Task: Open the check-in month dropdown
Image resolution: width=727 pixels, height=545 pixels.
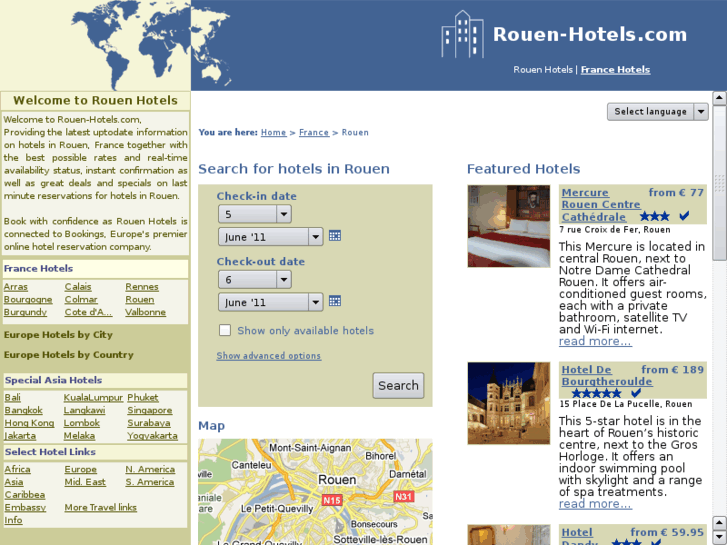Action: tap(270, 237)
